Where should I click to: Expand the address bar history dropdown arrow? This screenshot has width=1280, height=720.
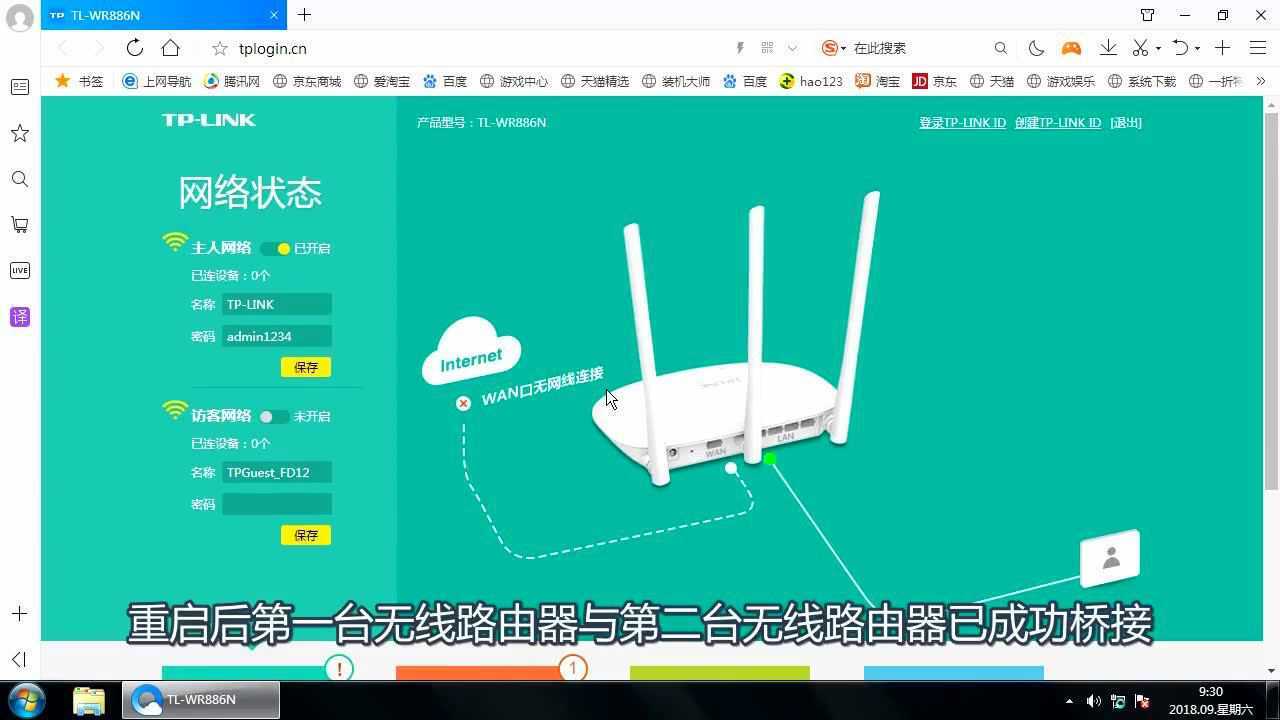pos(792,48)
